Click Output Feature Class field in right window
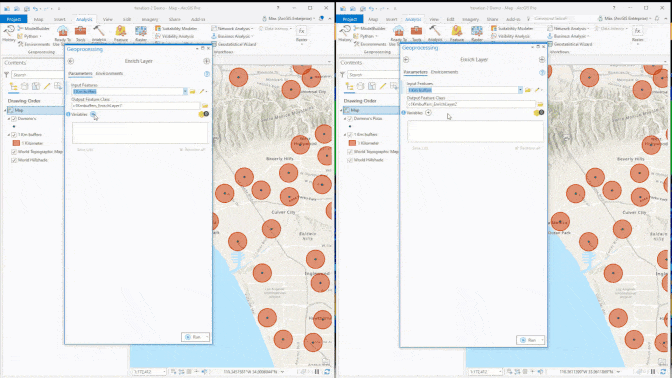This screenshot has height=378, width=672. tap(471, 104)
